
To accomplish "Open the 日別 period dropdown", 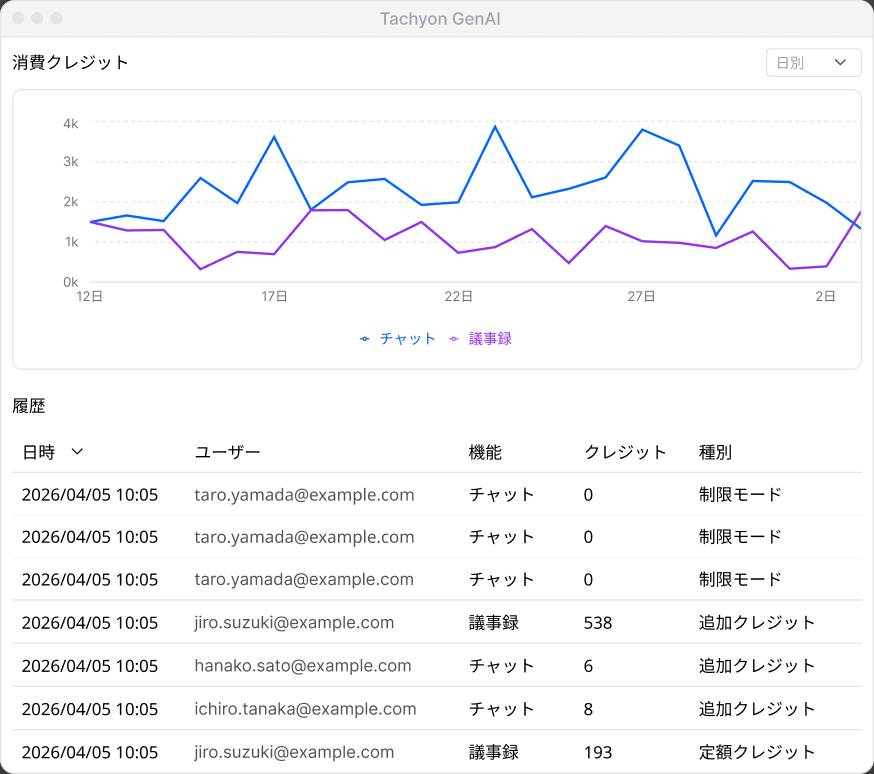I will pyautogui.click(x=813, y=62).
